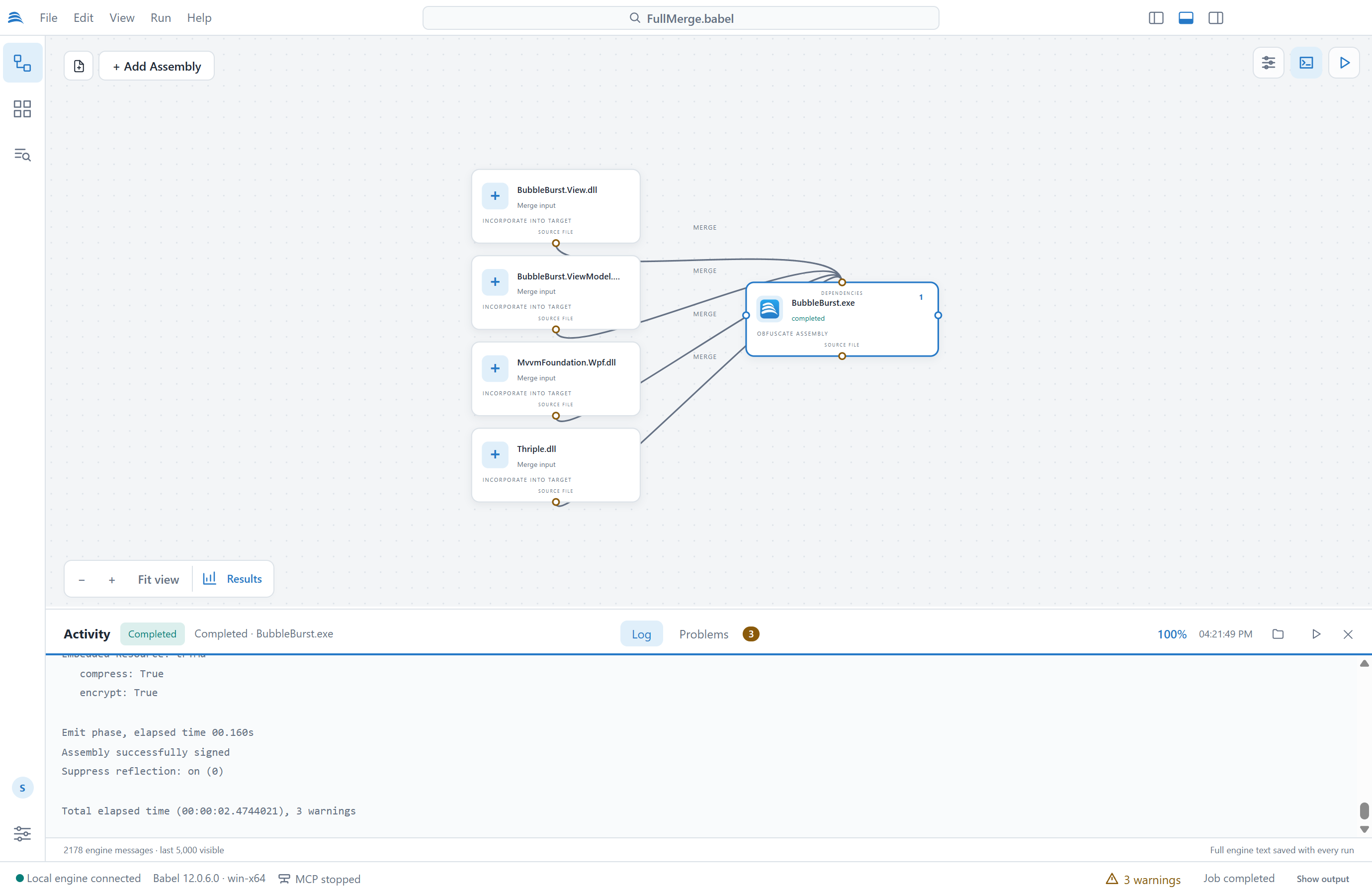Open the Run menu
The height and width of the screenshot is (895, 1372).
[x=161, y=18]
